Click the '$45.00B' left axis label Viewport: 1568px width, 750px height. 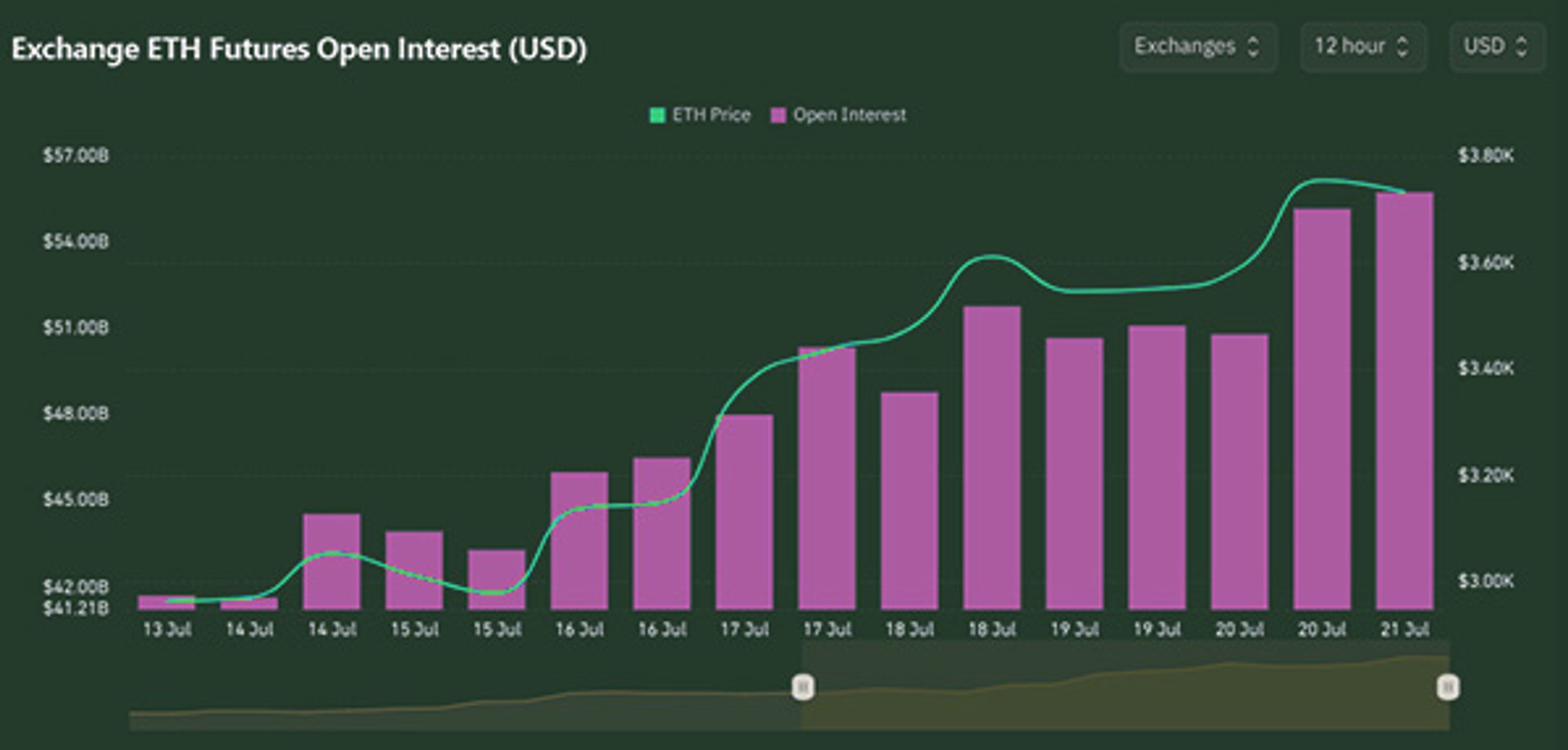pos(76,500)
